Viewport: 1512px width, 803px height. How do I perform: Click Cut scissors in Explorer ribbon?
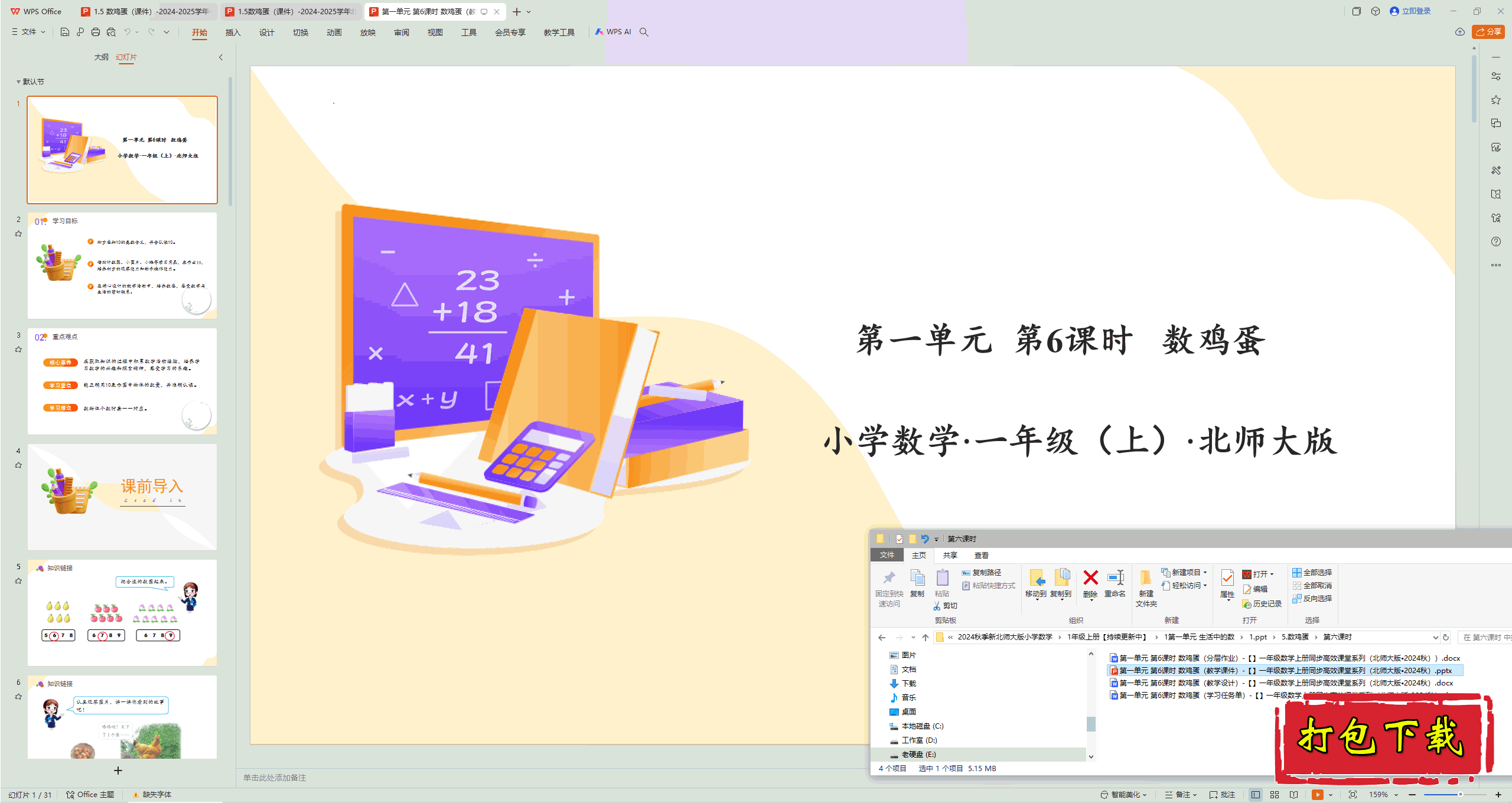coord(945,606)
